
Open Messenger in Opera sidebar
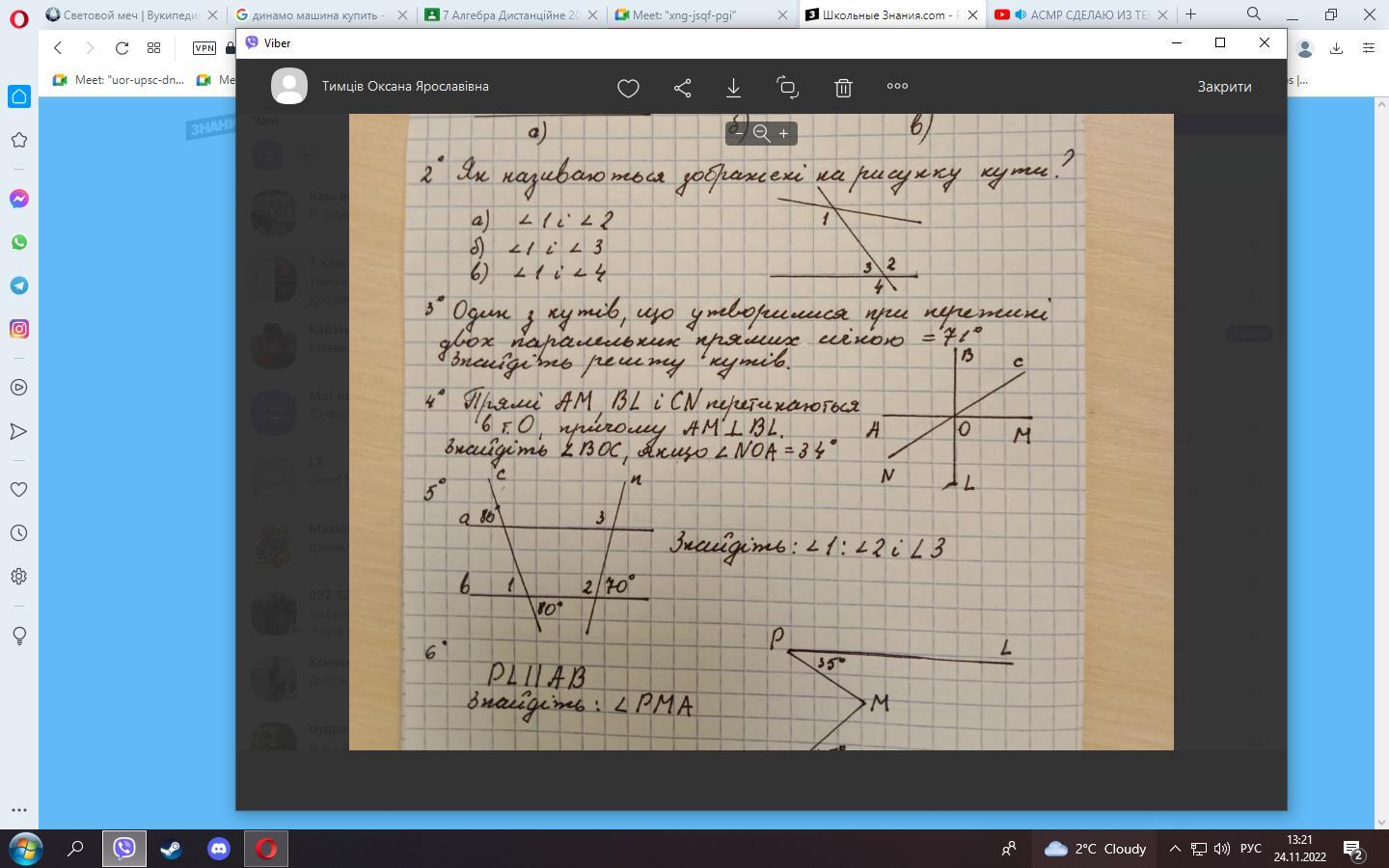(18, 199)
